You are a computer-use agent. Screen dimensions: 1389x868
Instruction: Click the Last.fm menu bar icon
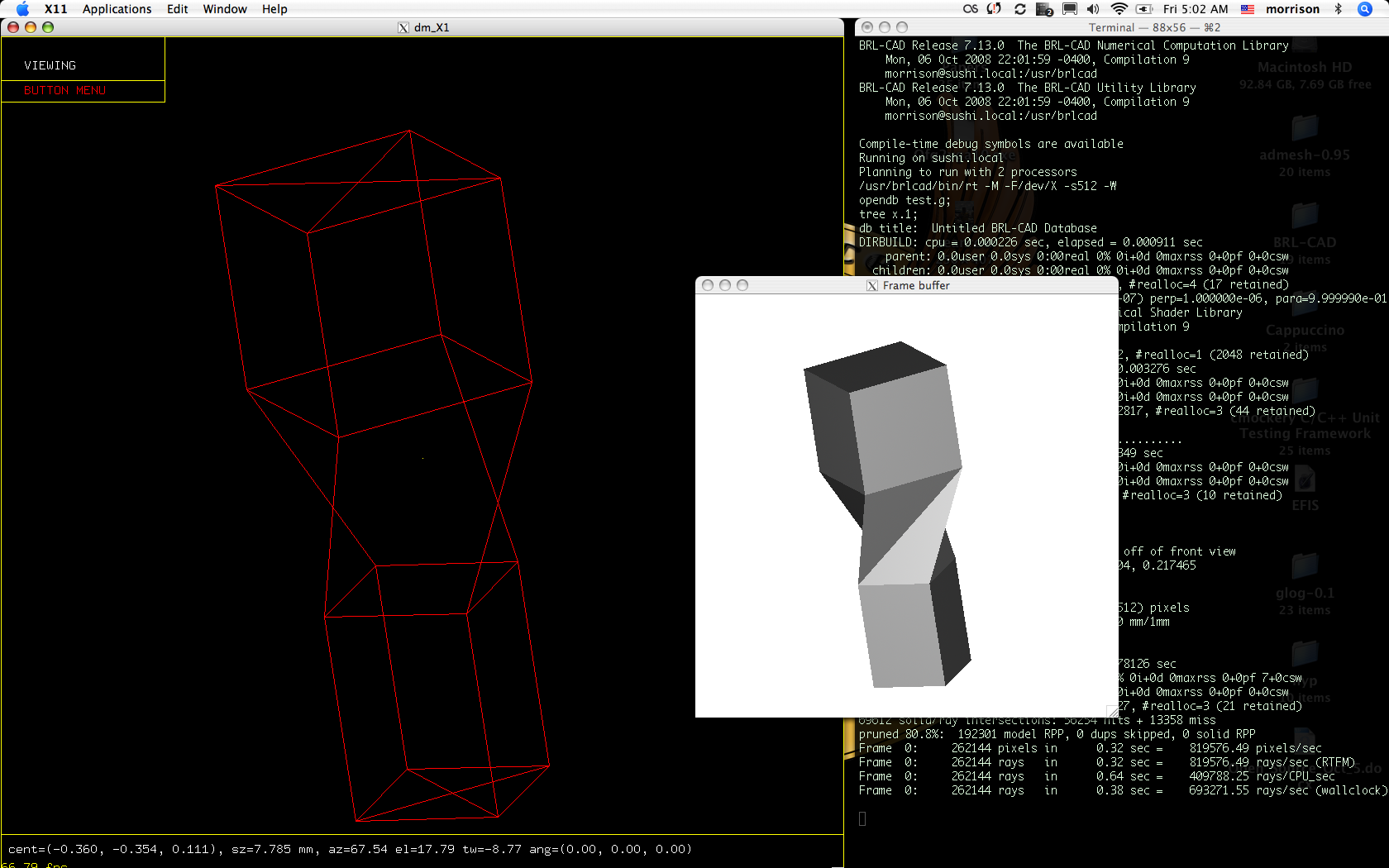(971, 9)
